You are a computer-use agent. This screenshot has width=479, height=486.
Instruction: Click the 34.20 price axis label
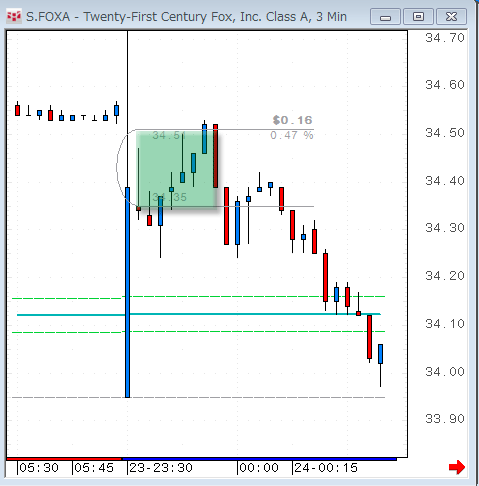click(445, 276)
